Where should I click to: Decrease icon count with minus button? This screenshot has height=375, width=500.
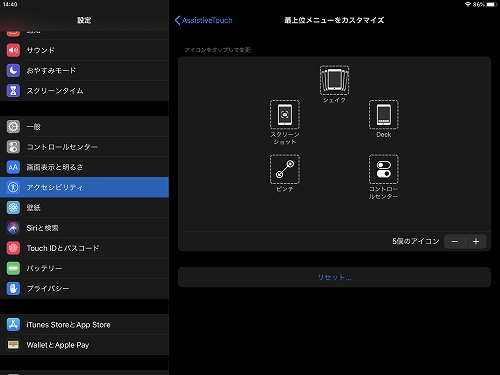455,241
